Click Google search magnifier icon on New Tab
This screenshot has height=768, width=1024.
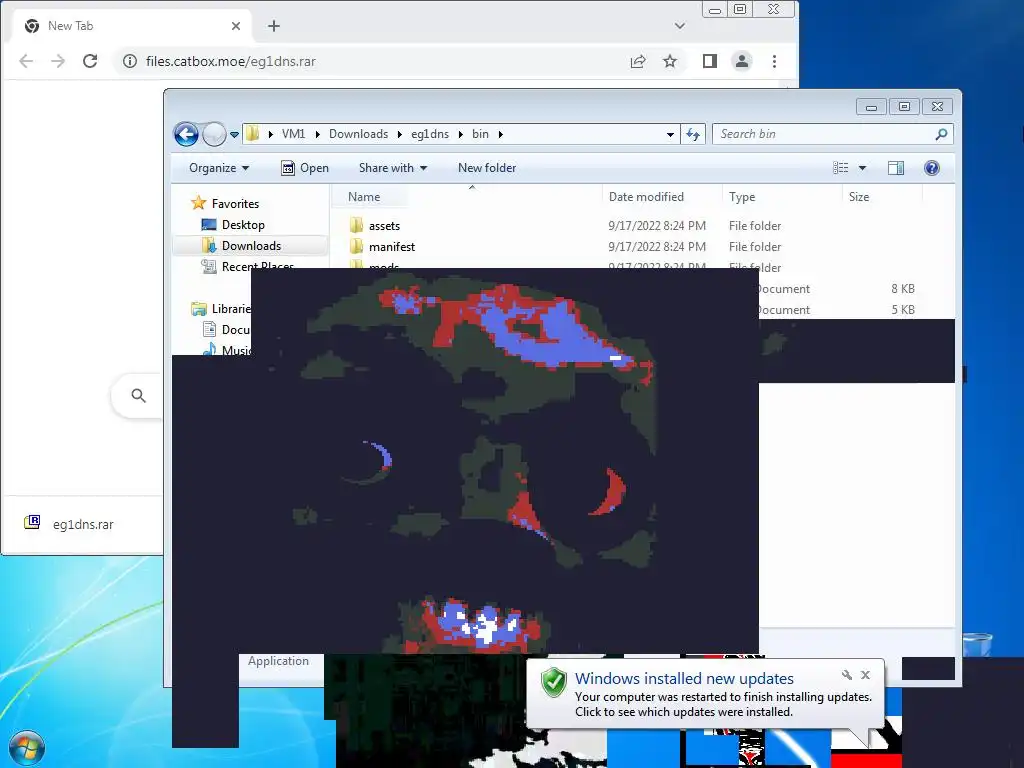click(138, 395)
